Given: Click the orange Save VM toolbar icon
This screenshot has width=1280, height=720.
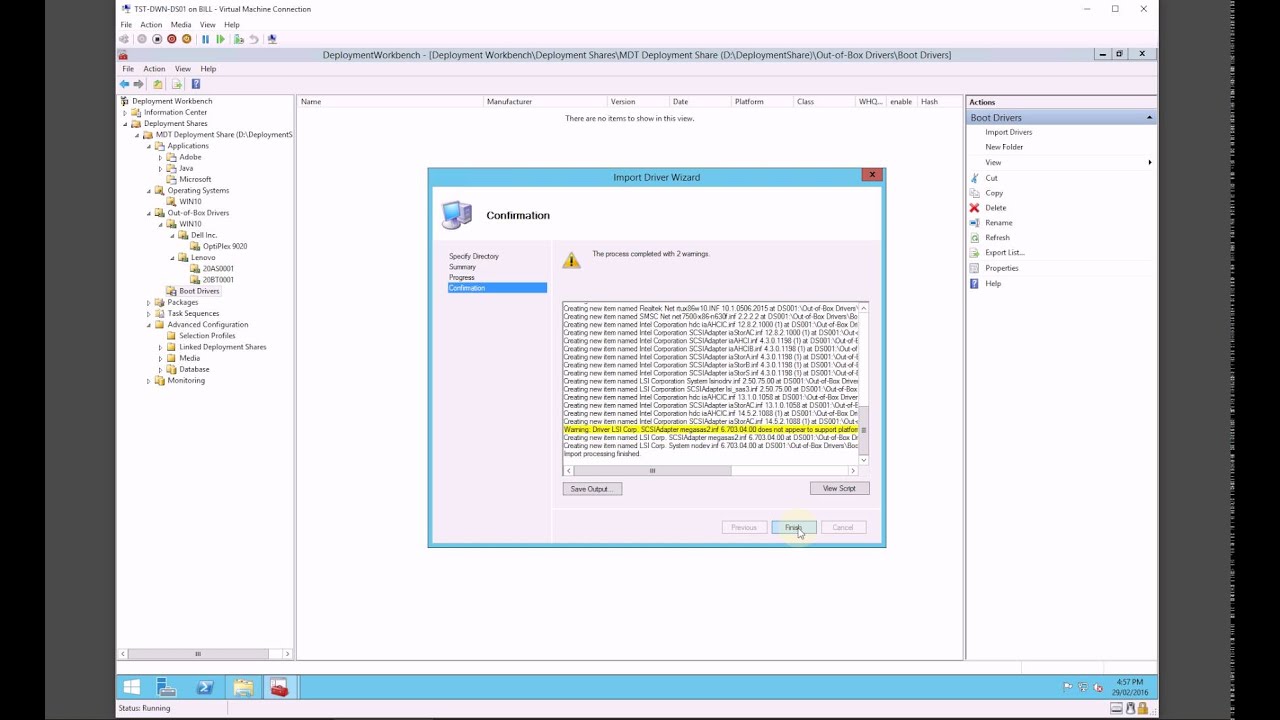Looking at the screenshot, I should point(187,39).
